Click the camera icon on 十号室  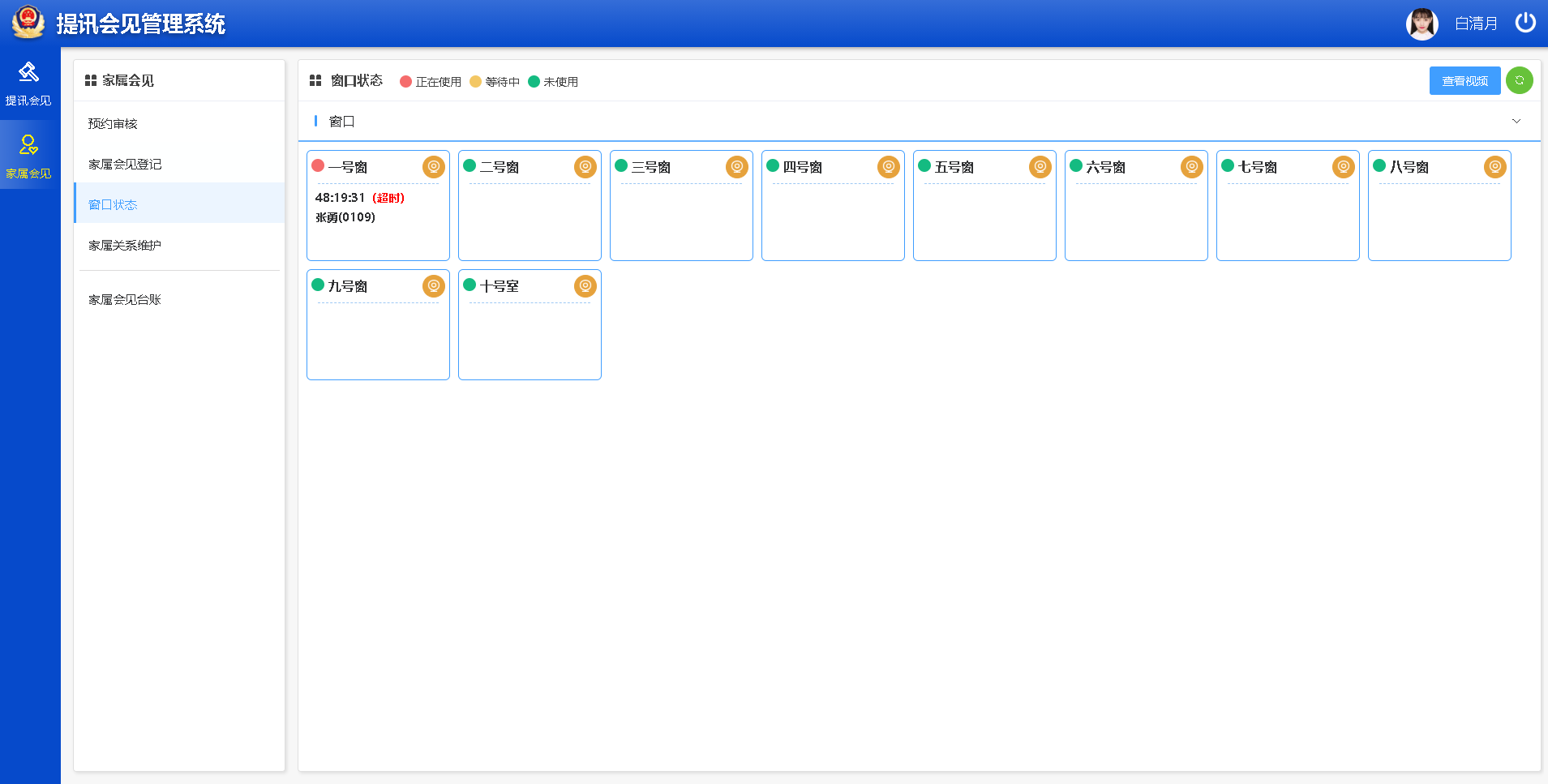pyautogui.click(x=585, y=286)
